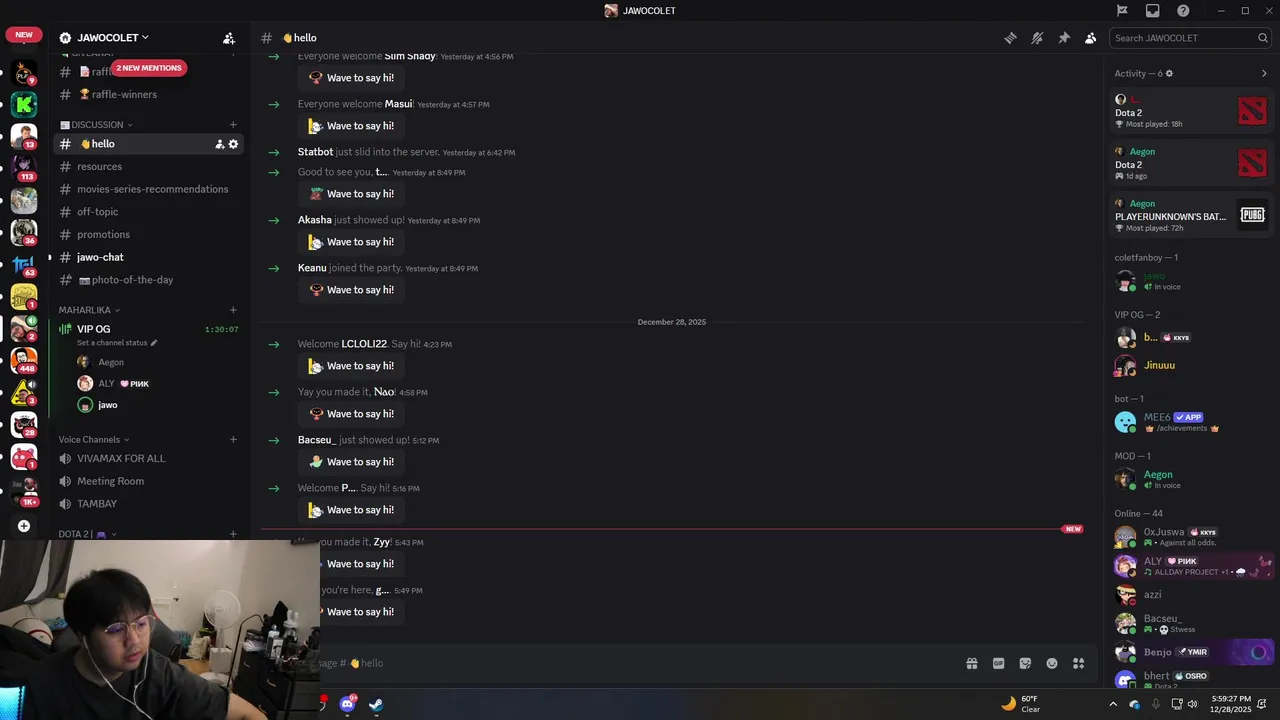Join VIVAMAX FOR ALL voice channel
This screenshot has height=720, width=1280.
[147, 458]
